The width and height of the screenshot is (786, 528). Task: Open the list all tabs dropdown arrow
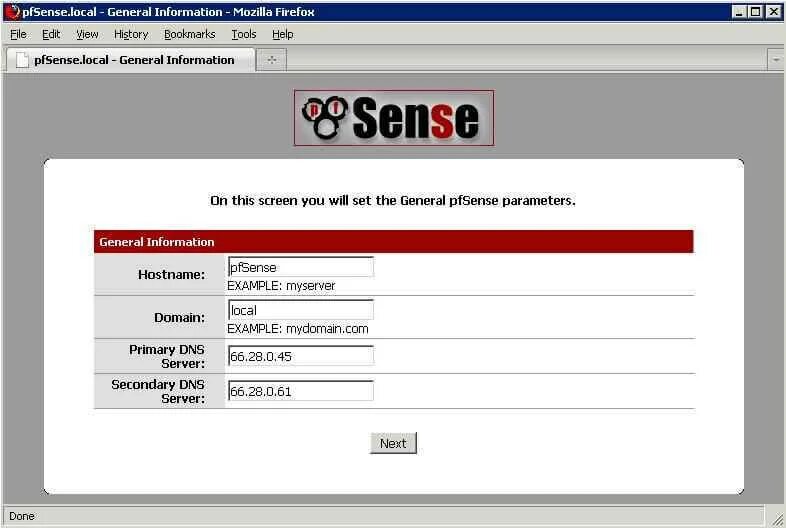(775, 60)
